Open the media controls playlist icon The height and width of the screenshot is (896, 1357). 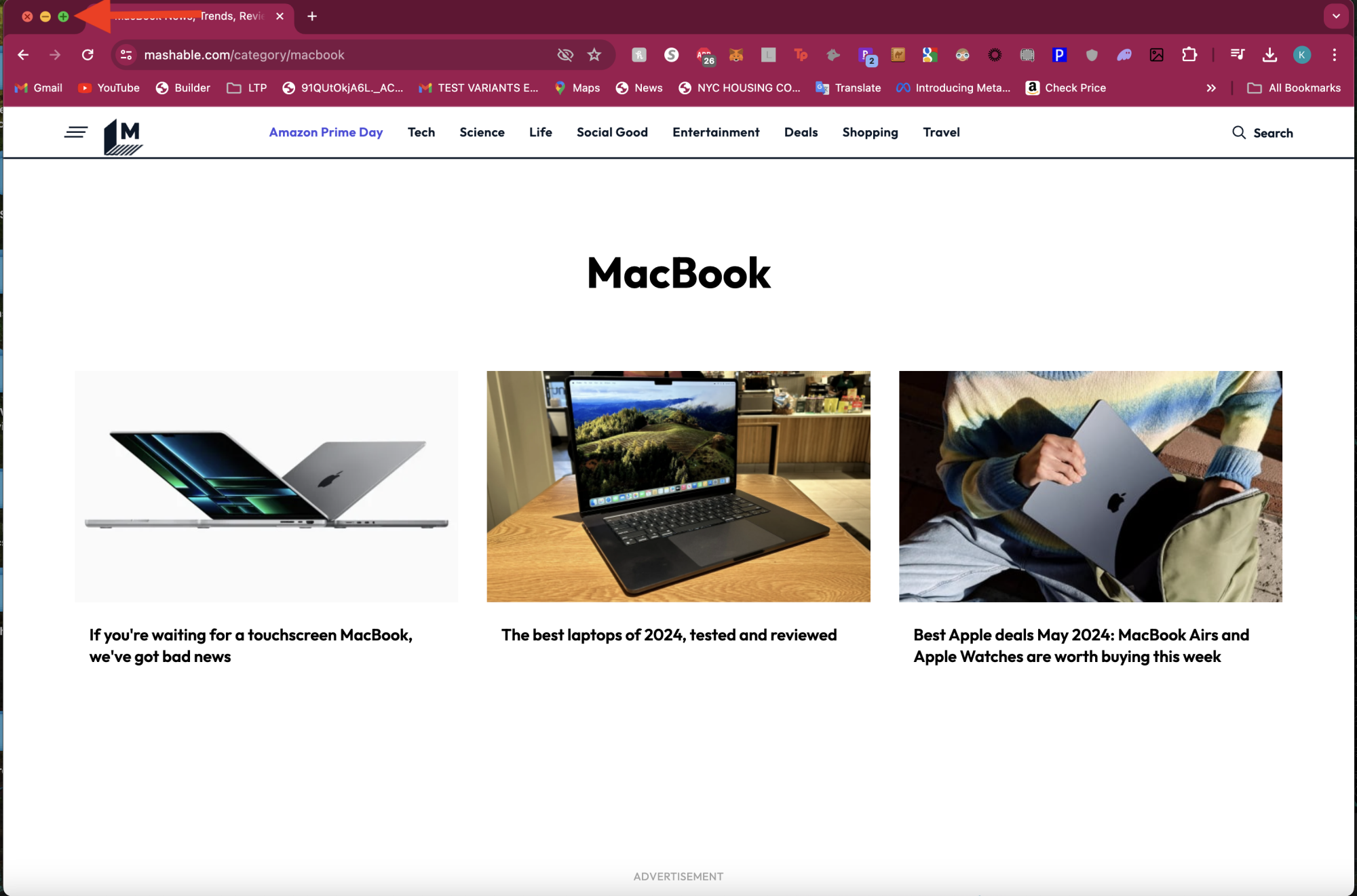(x=1238, y=55)
